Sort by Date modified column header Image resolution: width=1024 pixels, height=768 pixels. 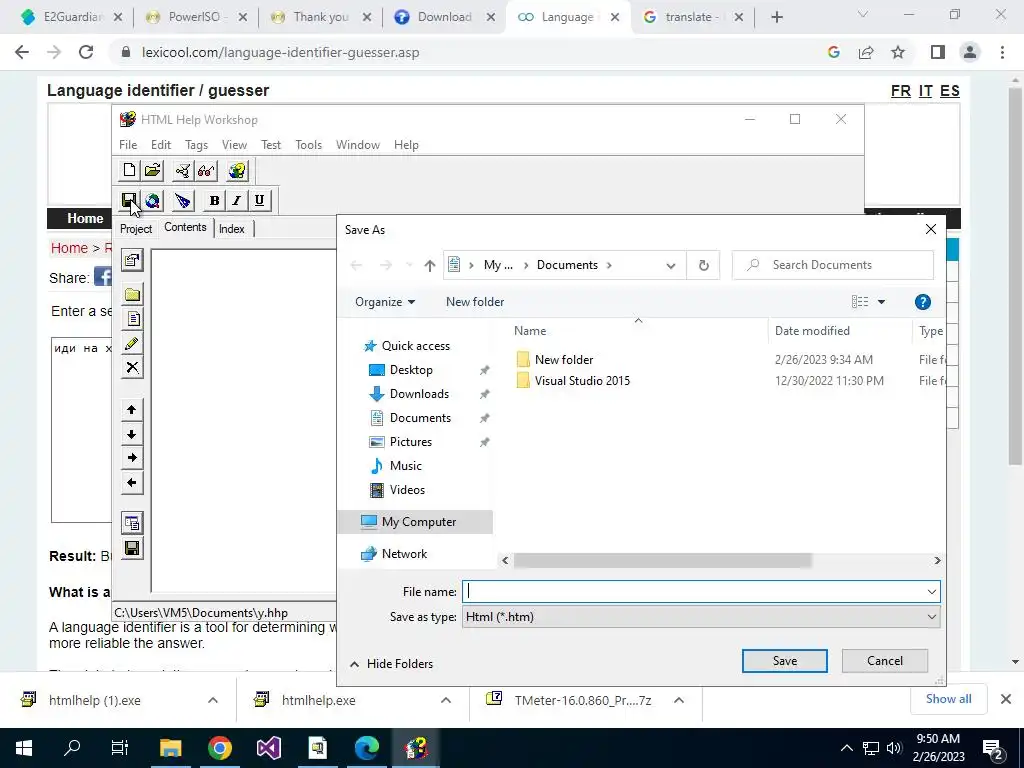click(x=812, y=331)
